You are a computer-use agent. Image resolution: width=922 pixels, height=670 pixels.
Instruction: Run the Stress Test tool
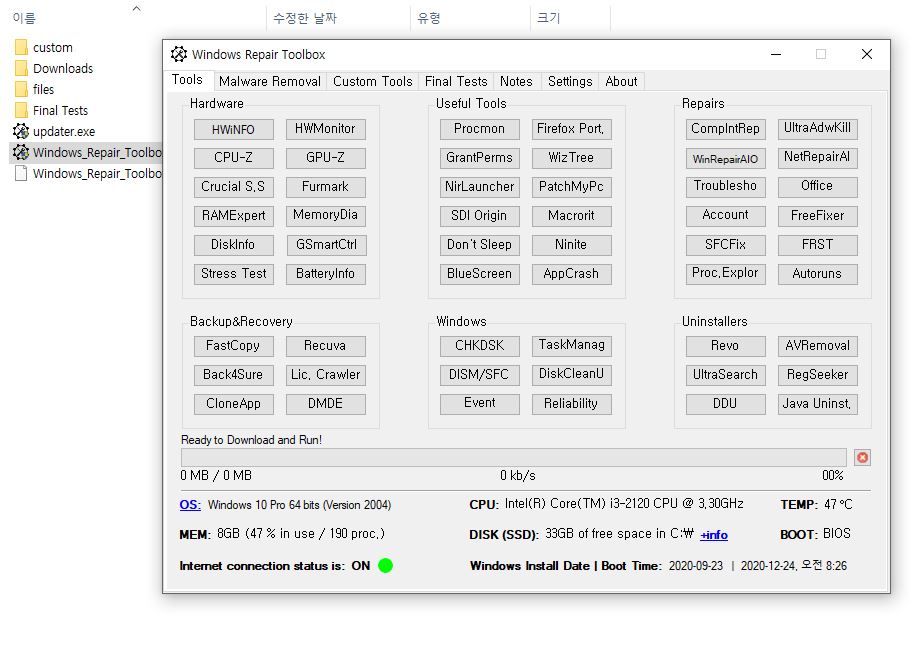pyautogui.click(x=233, y=274)
